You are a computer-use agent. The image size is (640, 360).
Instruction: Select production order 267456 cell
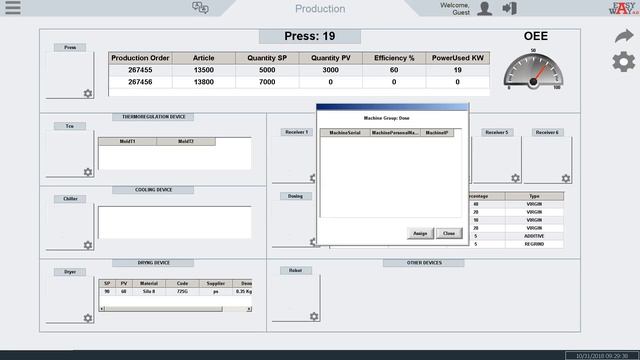click(140, 82)
